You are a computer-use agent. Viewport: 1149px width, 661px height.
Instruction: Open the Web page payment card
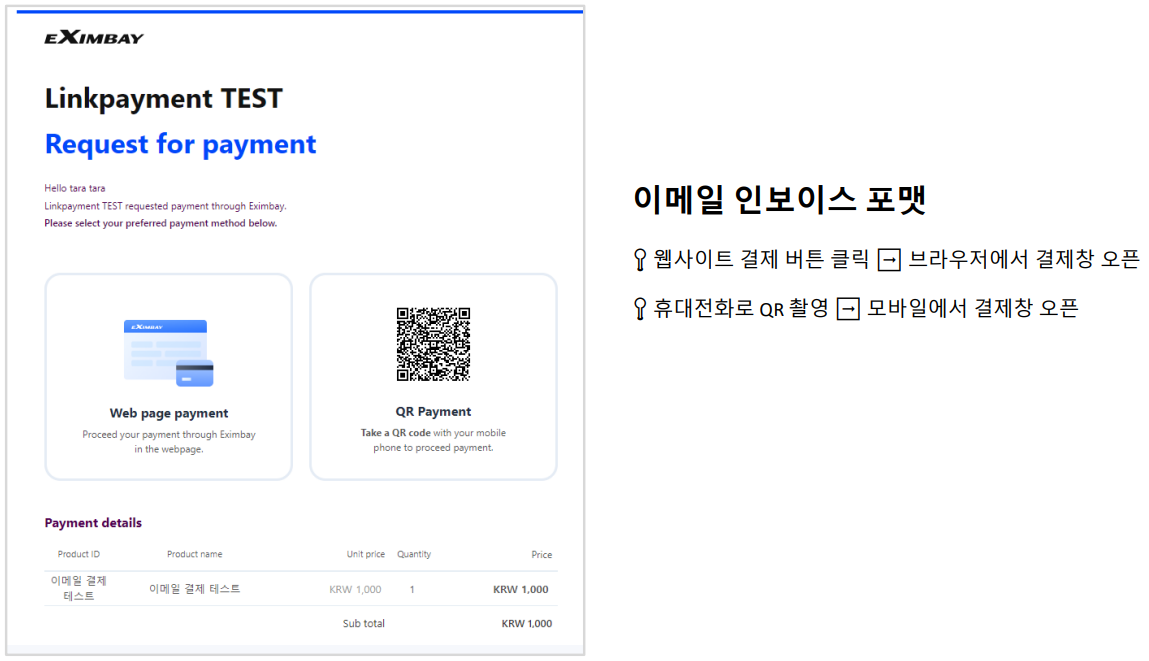click(x=169, y=377)
